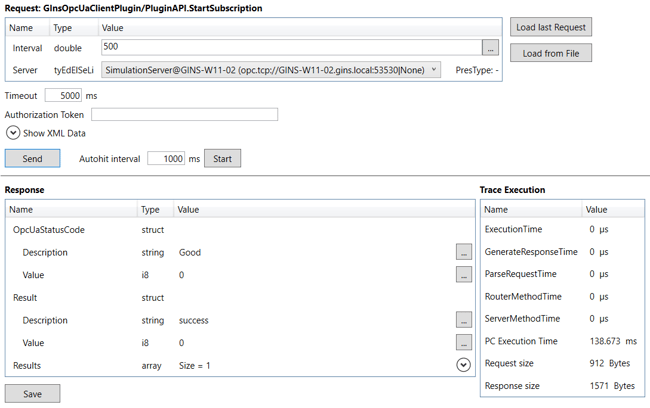Start the autohit timer
This screenshot has height=408, width=650.
tap(222, 159)
